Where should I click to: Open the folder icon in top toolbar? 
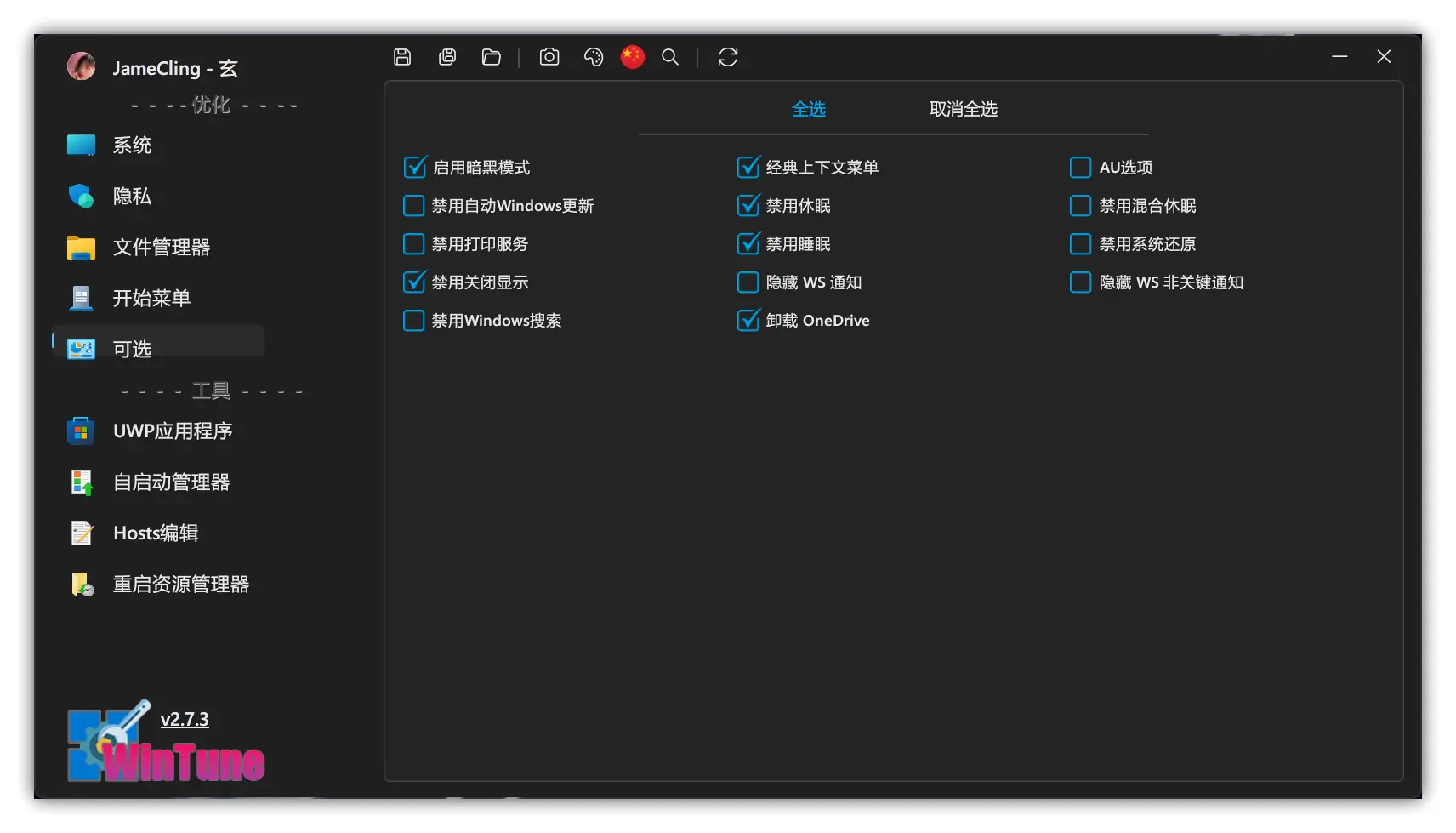tap(492, 57)
